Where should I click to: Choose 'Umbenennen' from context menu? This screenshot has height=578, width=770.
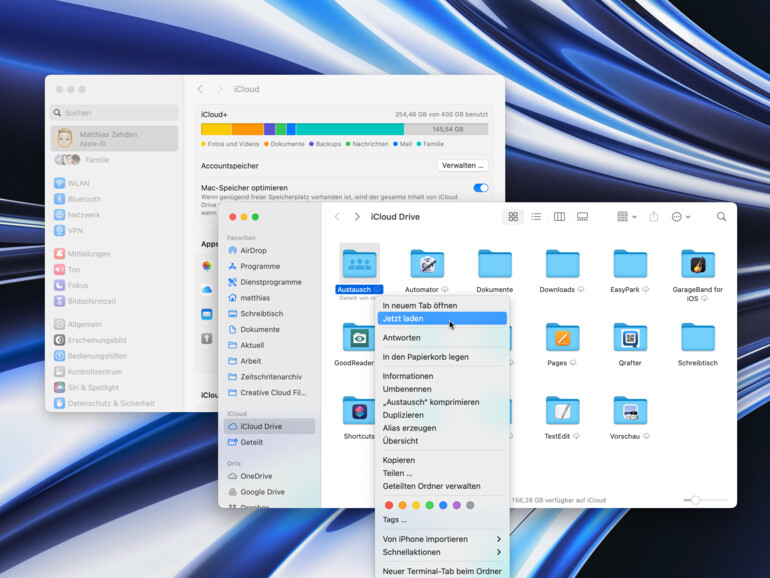coord(442,389)
